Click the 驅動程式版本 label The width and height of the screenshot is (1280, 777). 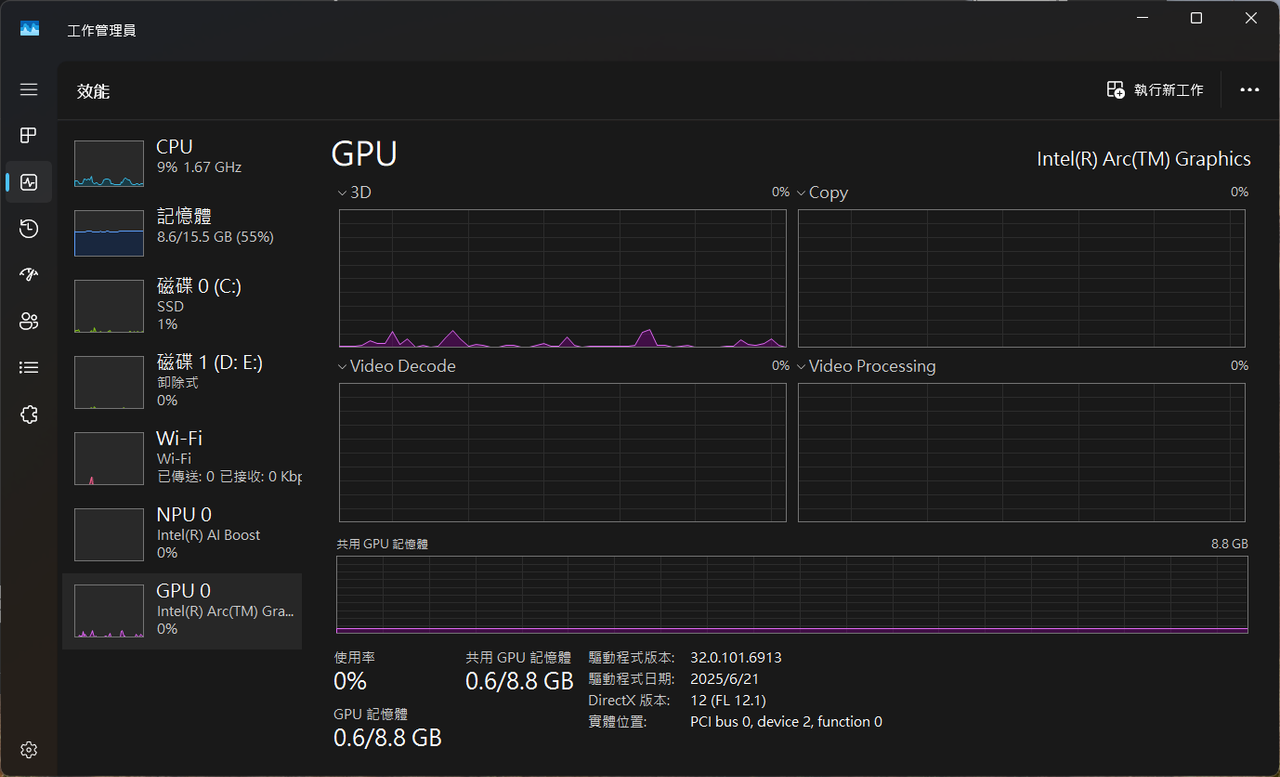click(x=631, y=658)
